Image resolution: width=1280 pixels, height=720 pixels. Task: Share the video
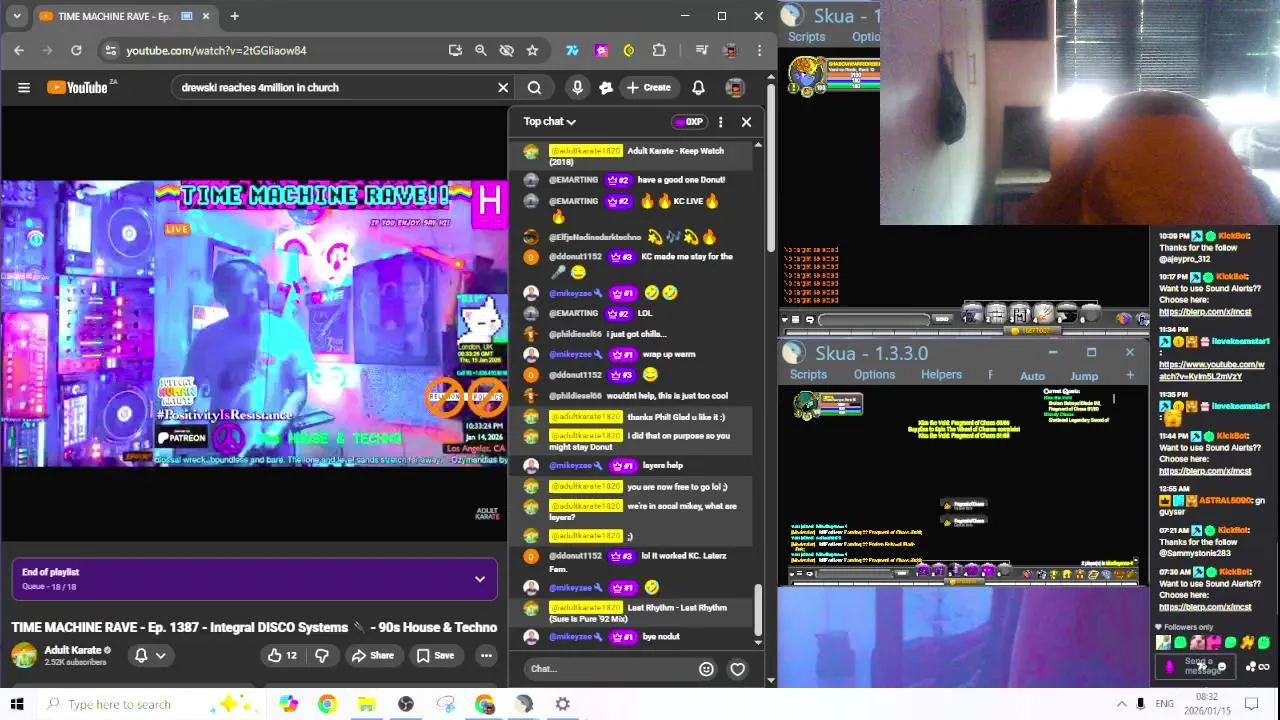tap(372, 655)
